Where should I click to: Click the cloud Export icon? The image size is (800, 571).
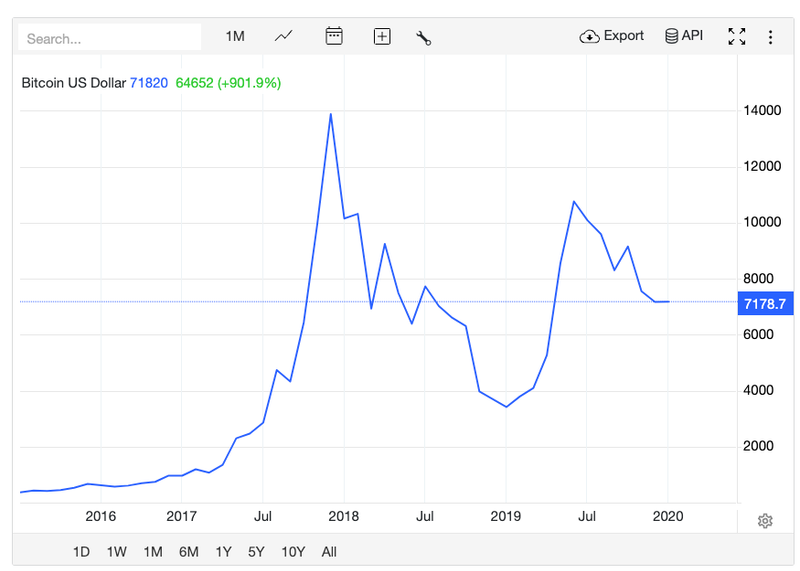pyautogui.click(x=590, y=36)
